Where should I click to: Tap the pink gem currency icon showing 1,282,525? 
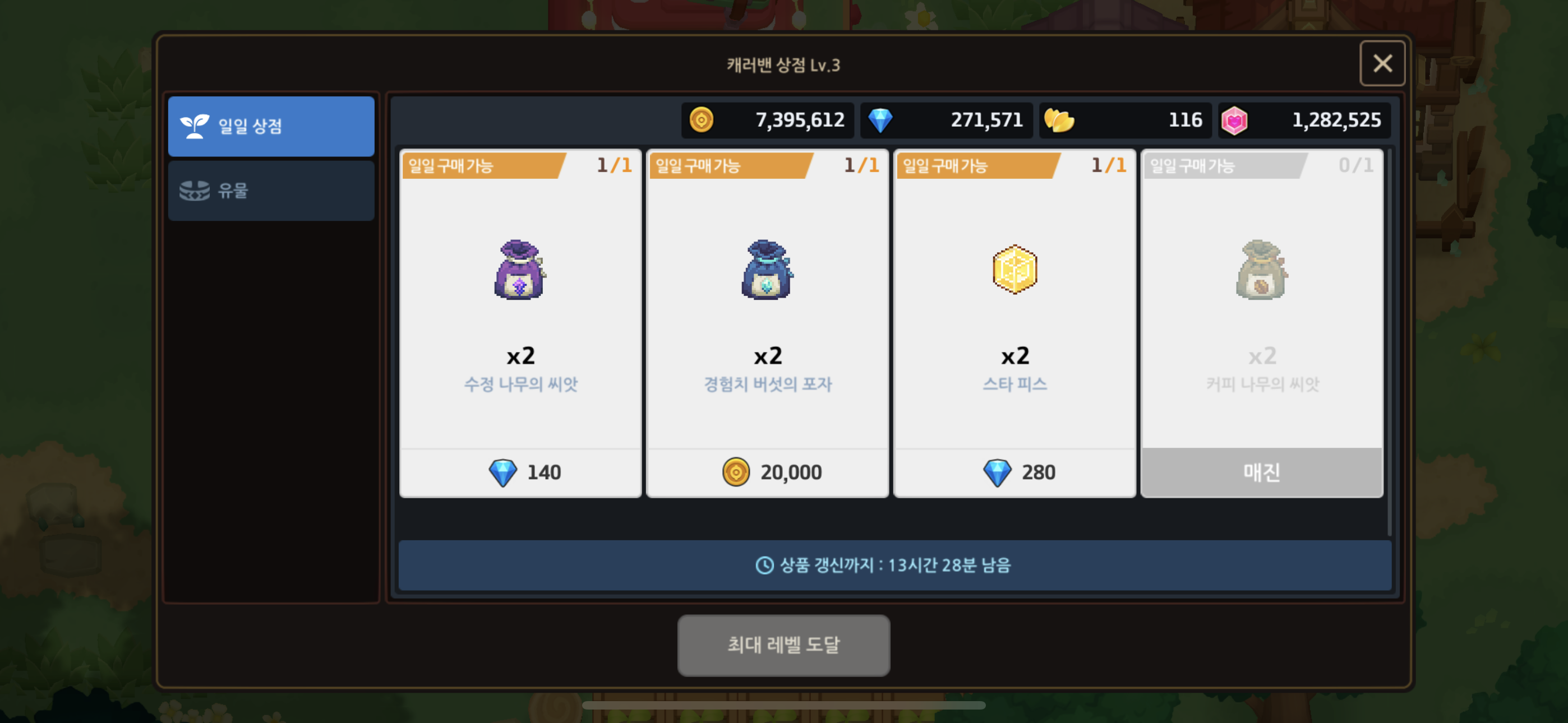click(1234, 120)
